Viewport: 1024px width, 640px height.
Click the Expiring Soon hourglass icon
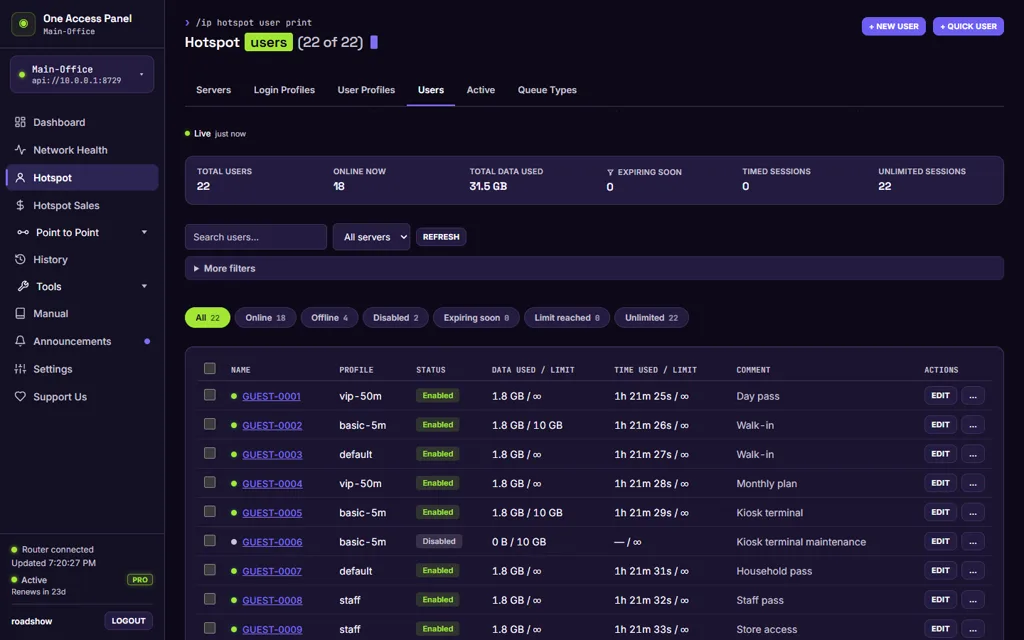pos(610,172)
